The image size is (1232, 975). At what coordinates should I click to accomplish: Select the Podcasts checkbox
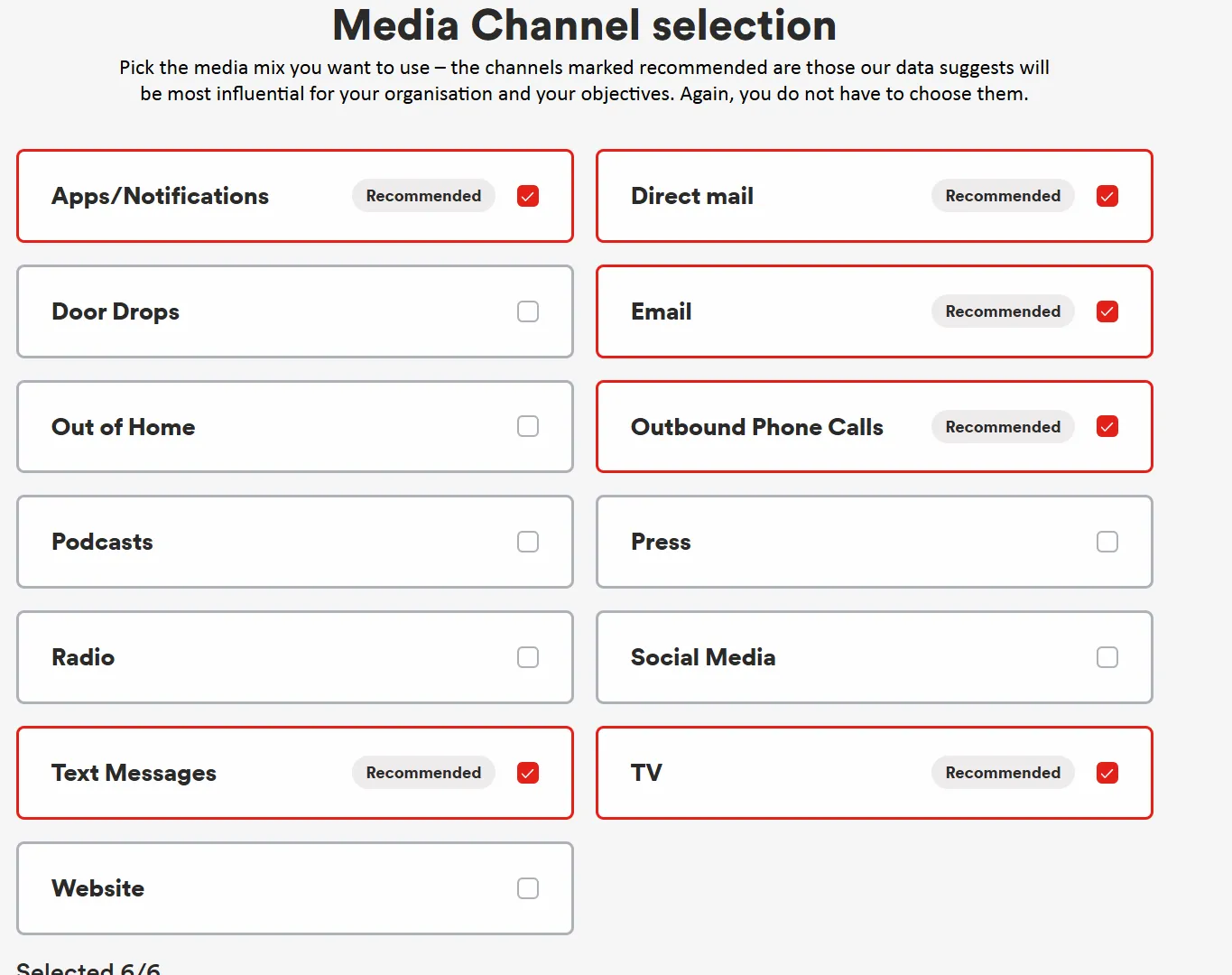click(528, 542)
